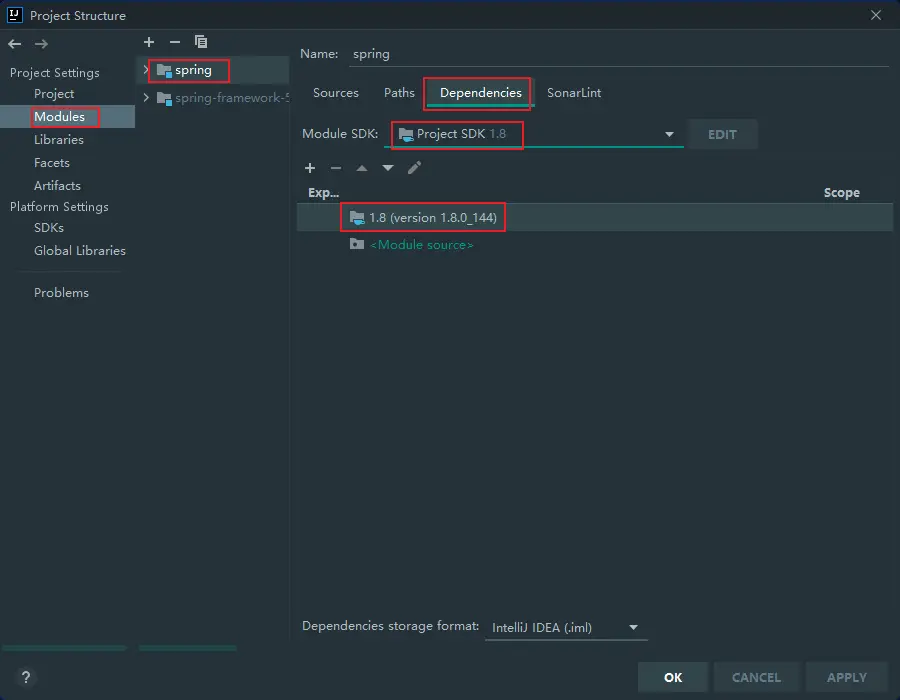Click the back navigation arrow
900x700 pixels.
15,44
